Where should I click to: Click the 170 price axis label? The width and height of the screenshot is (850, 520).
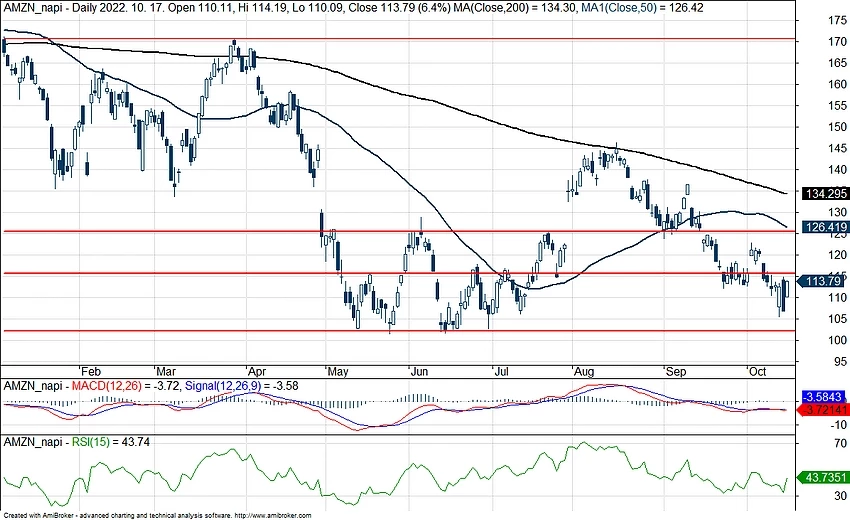[838, 42]
